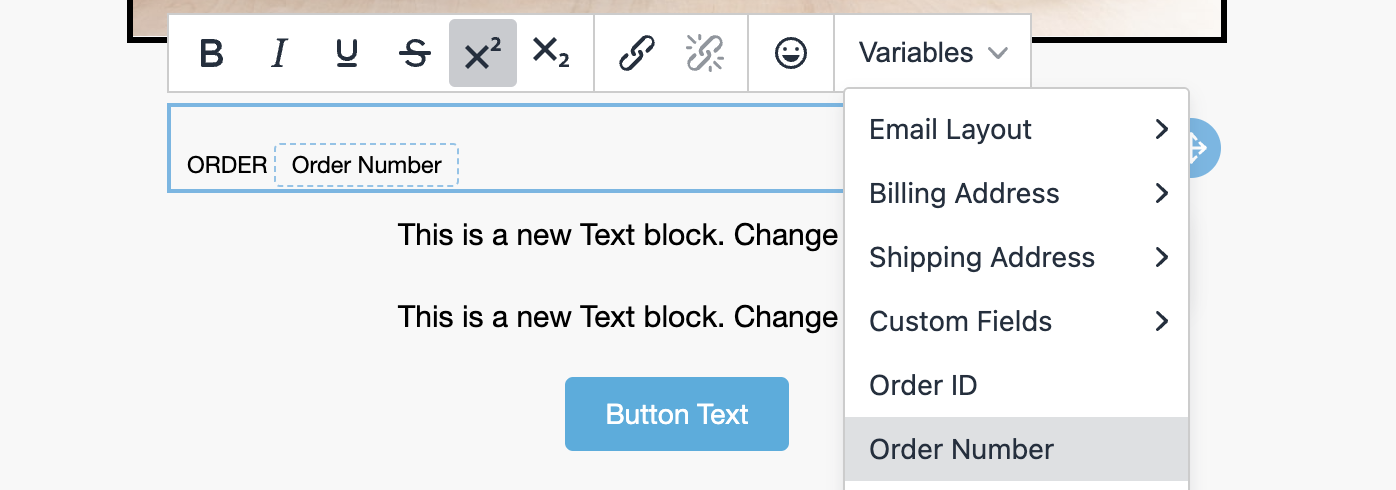This screenshot has height=490, width=1396.
Task: Collapse the Variables dropdown
Action: (933, 53)
